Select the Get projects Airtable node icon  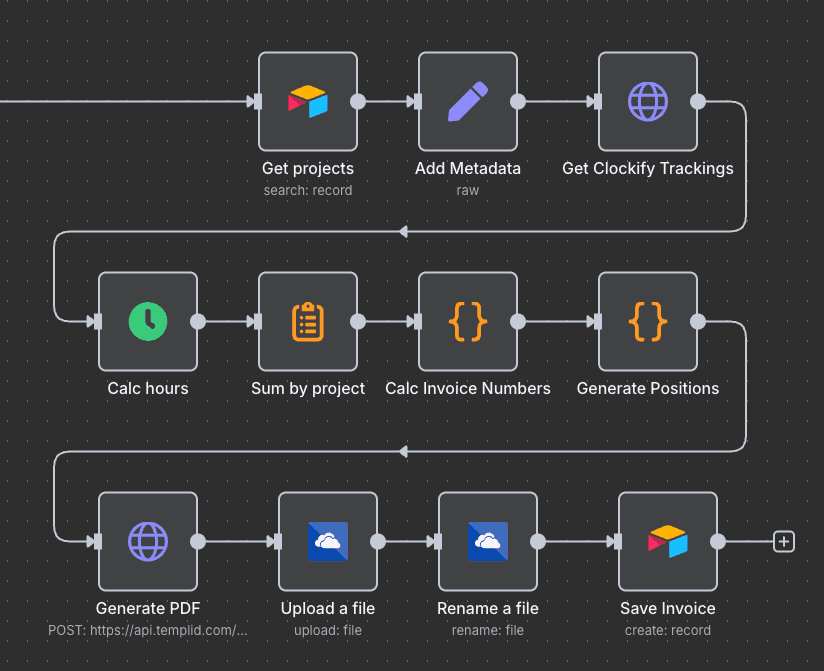[x=308, y=101]
